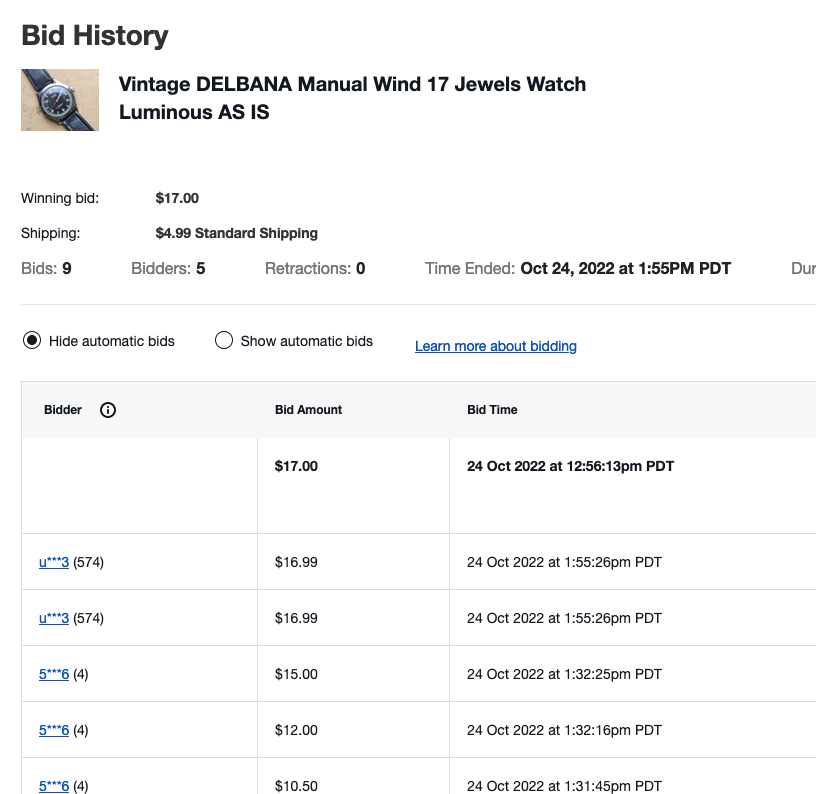Open the DELBANA watch thumbnail image
This screenshot has width=816, height=794.
pyautogui.click(x=60, y=100)
